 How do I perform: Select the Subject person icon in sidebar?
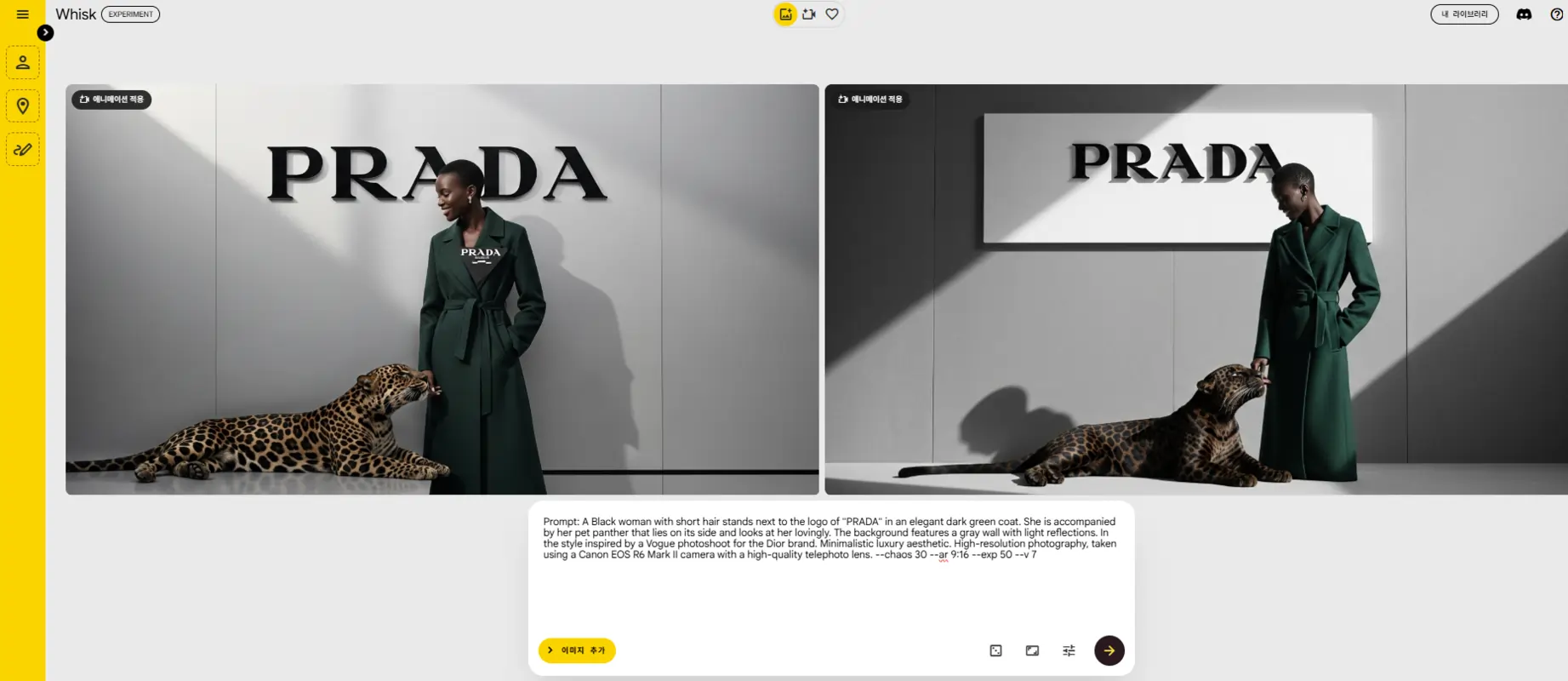tap(23, 62)
